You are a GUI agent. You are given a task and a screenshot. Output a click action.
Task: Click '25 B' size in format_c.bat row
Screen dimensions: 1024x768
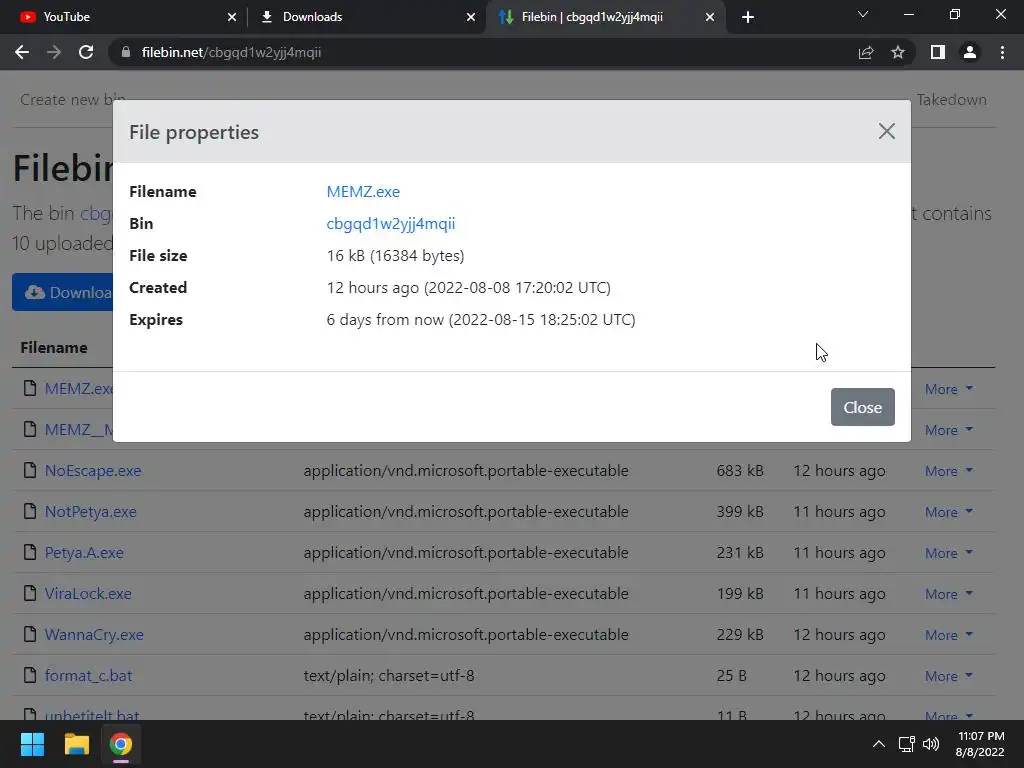[x=731, y=676]
